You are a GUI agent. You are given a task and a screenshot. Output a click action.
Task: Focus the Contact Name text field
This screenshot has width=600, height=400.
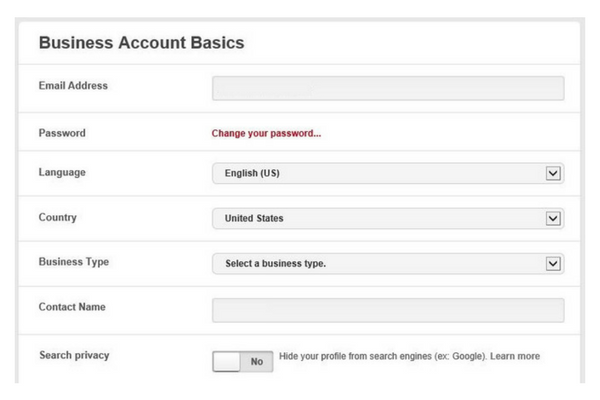388,310
